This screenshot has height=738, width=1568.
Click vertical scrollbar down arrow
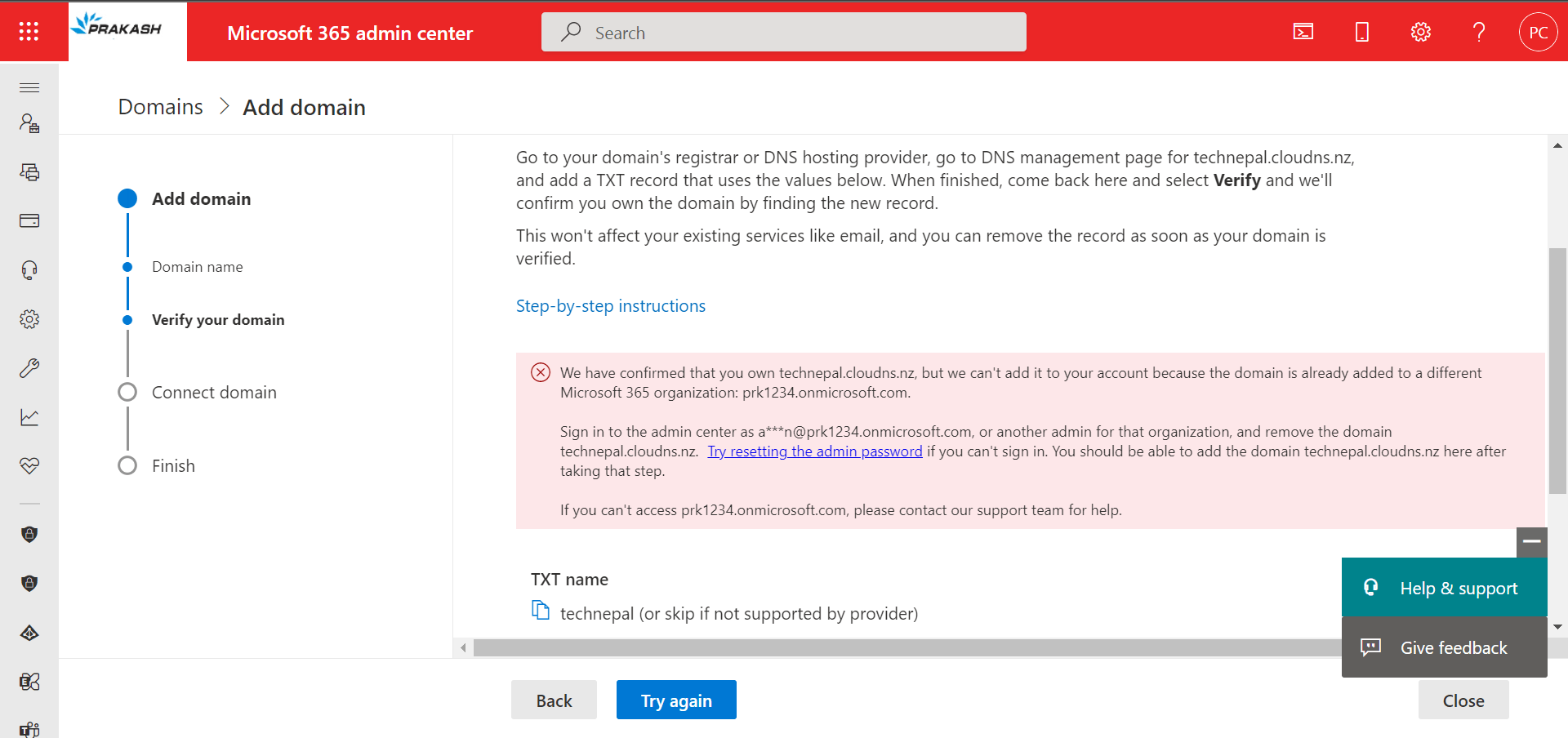[x=1558, y=627]
